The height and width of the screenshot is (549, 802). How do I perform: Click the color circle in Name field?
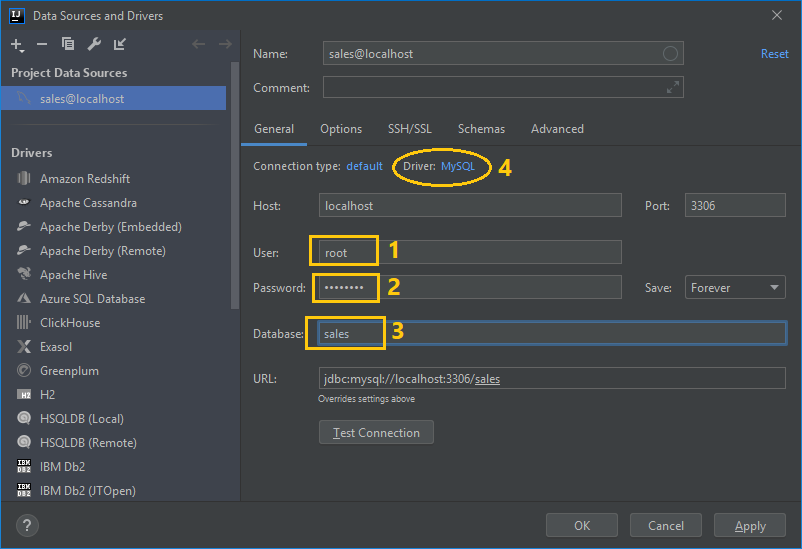[670, 53]
